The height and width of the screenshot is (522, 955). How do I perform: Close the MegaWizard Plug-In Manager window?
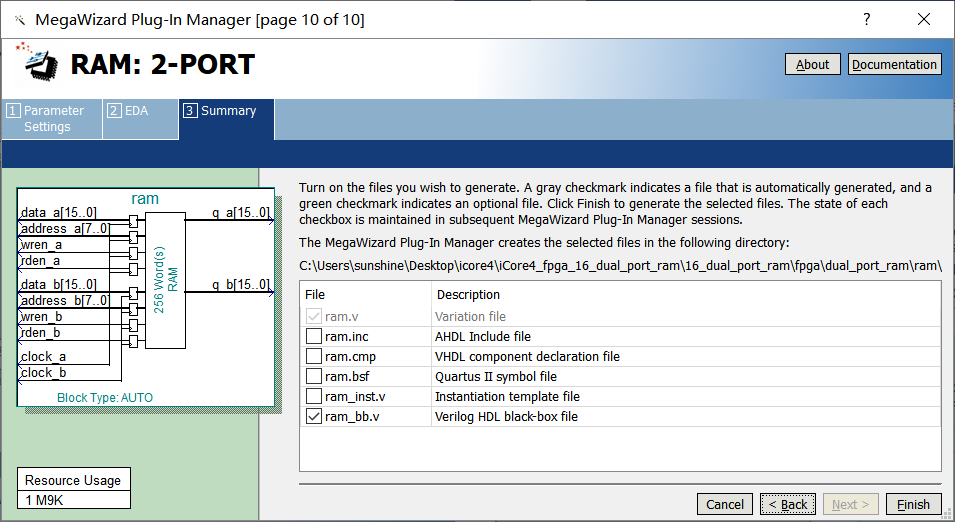coord(924,20)
